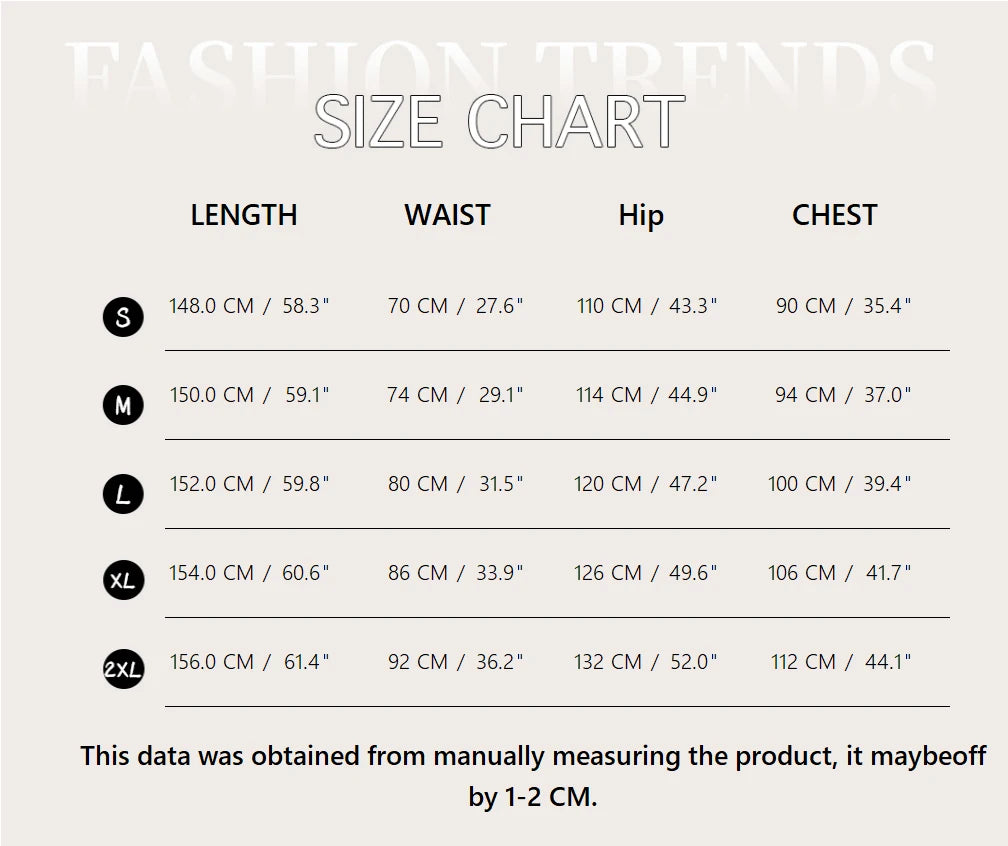Click the S size badge icon

(x=123, y=317)
